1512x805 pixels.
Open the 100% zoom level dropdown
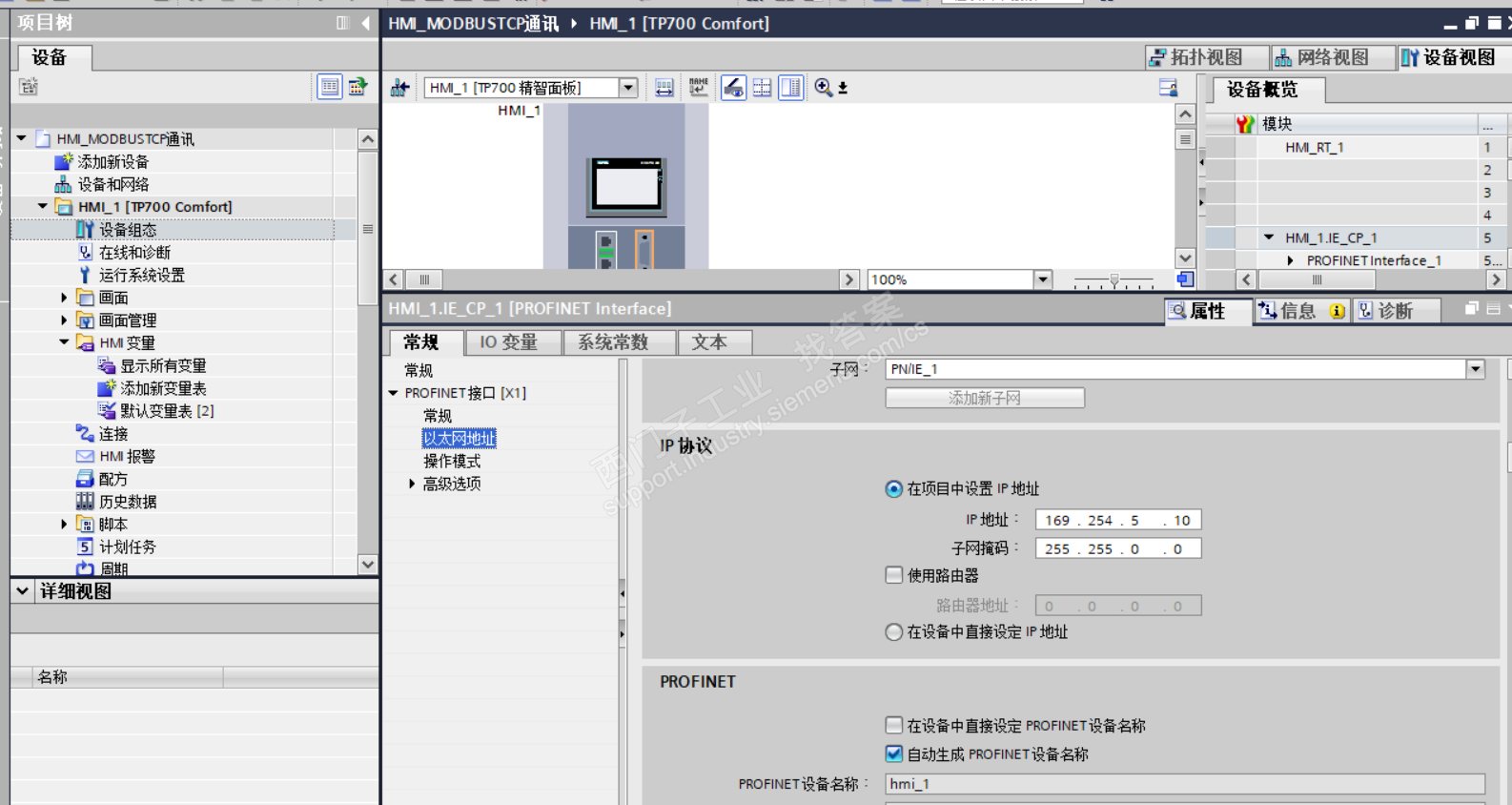coord(1043,279)
